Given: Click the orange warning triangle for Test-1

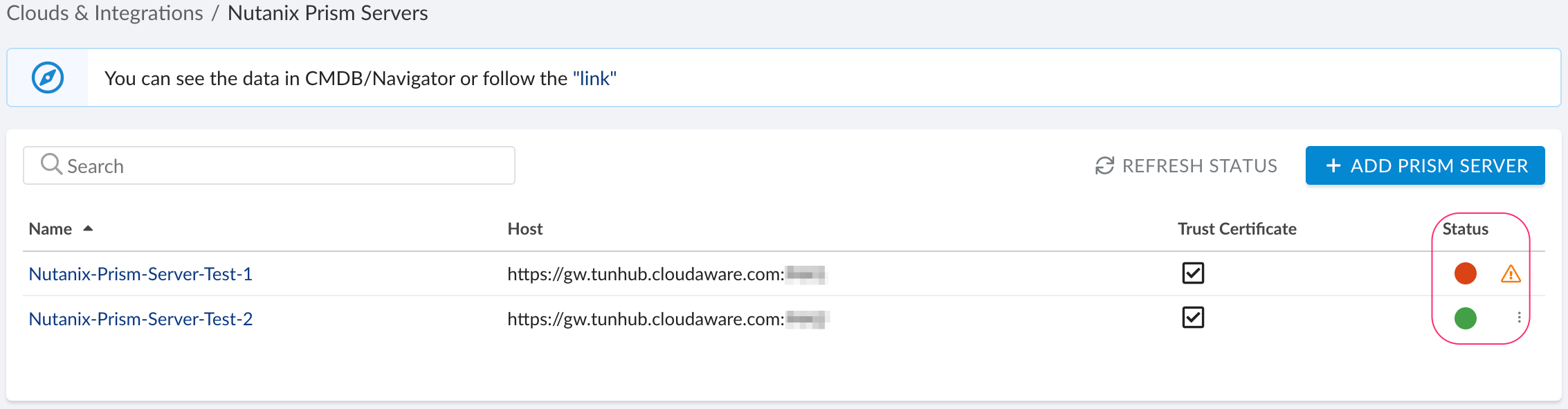Looking at the screenshot, I should [1511, 274].
